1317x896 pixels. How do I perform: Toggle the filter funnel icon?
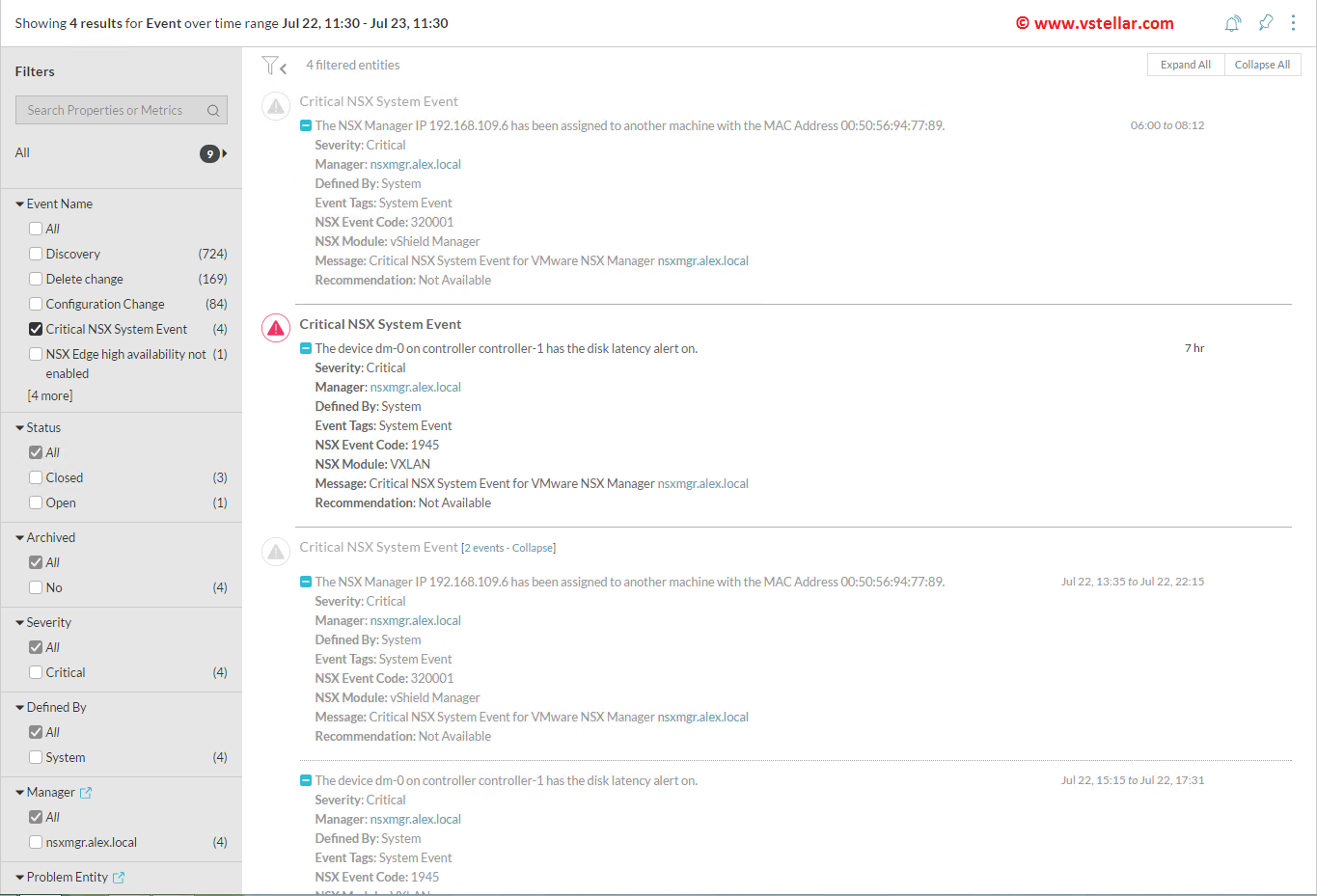tap(274, 65)
